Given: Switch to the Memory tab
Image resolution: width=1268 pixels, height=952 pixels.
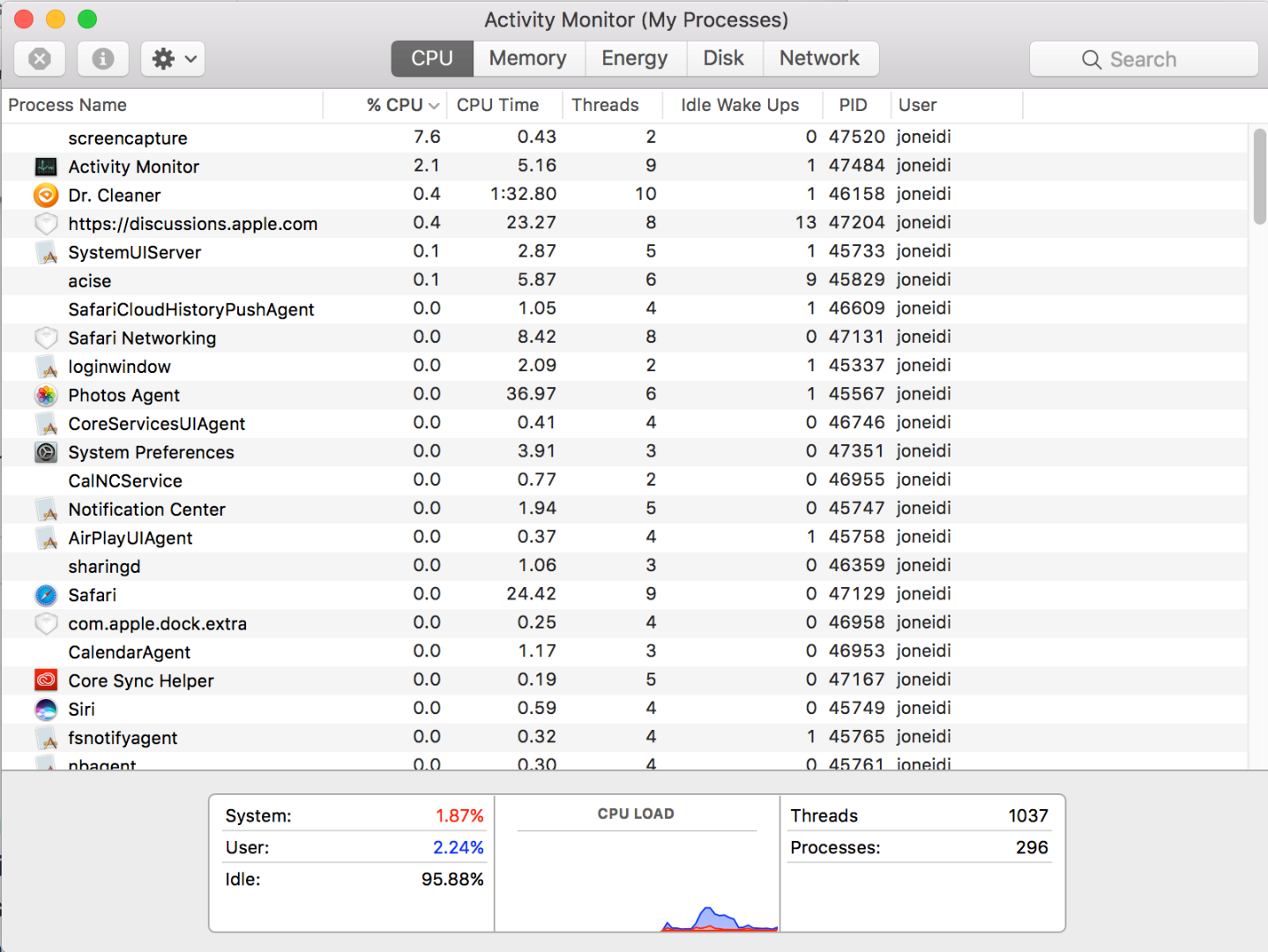Looking at the screenshot, I should click(528, 58).
